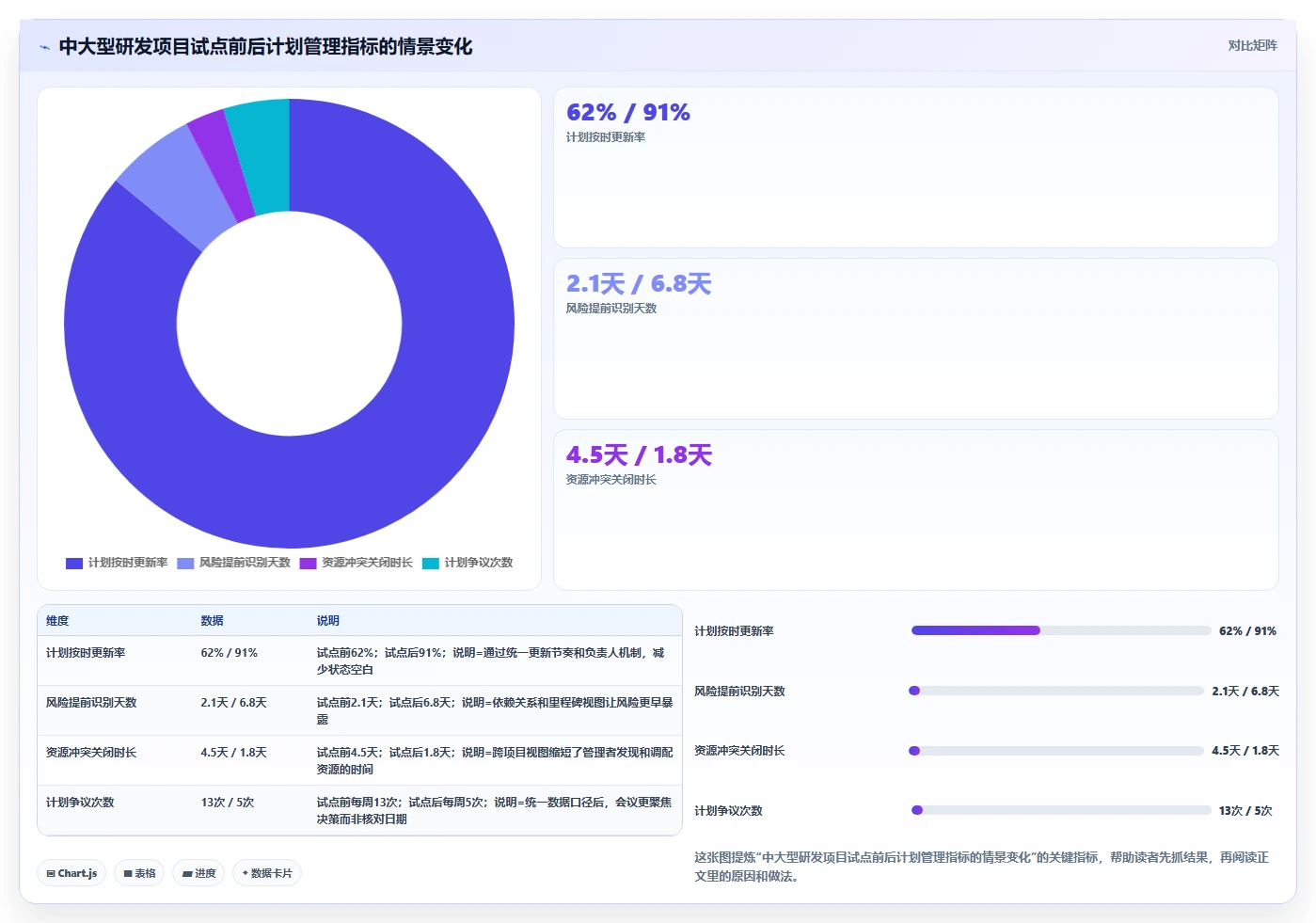Click the small icon beside the dashboard title

44,47
